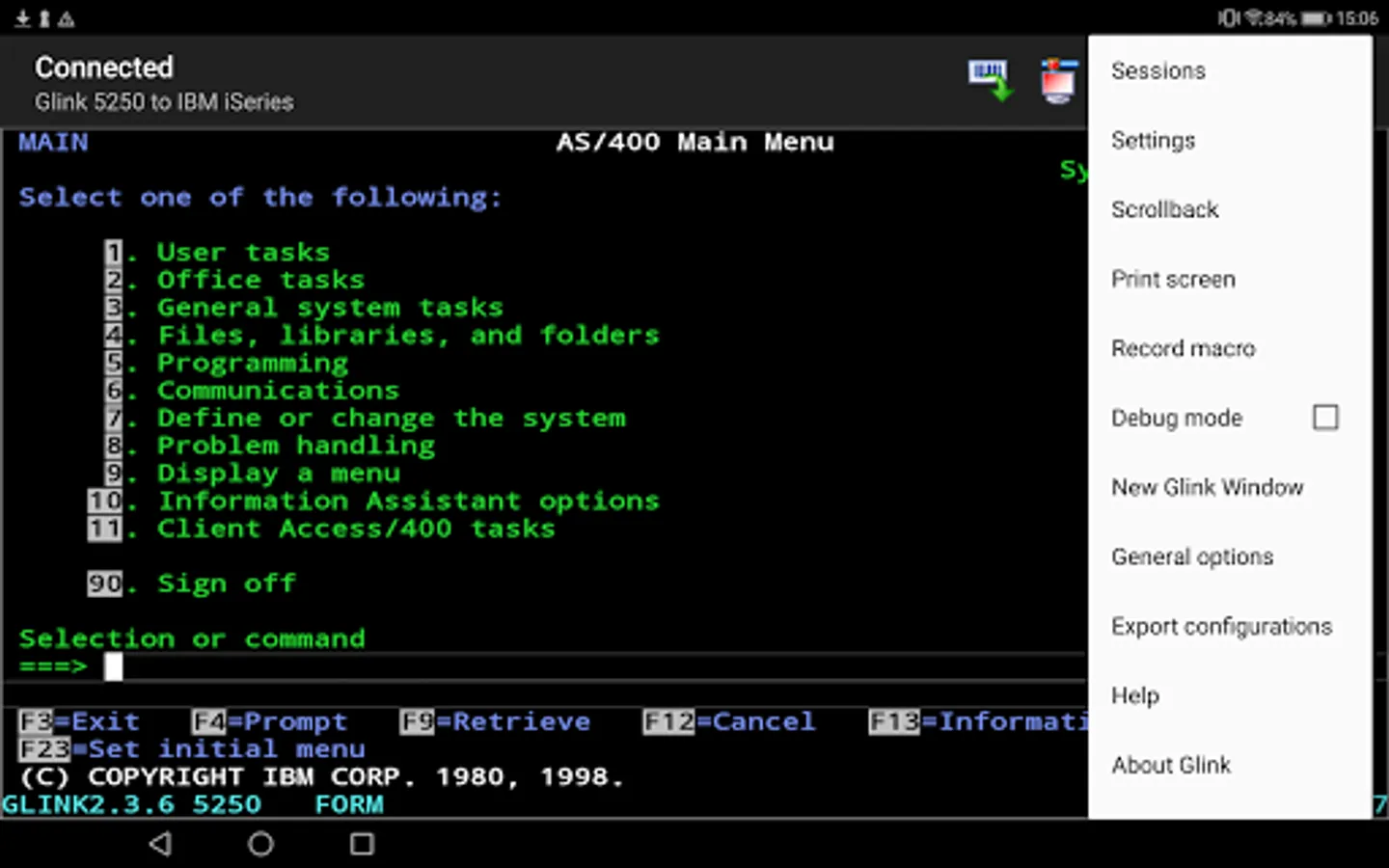The image size is (1389, 868).
Task: Select option 7 Define or change the system
Action: click(x=365, y=419)
